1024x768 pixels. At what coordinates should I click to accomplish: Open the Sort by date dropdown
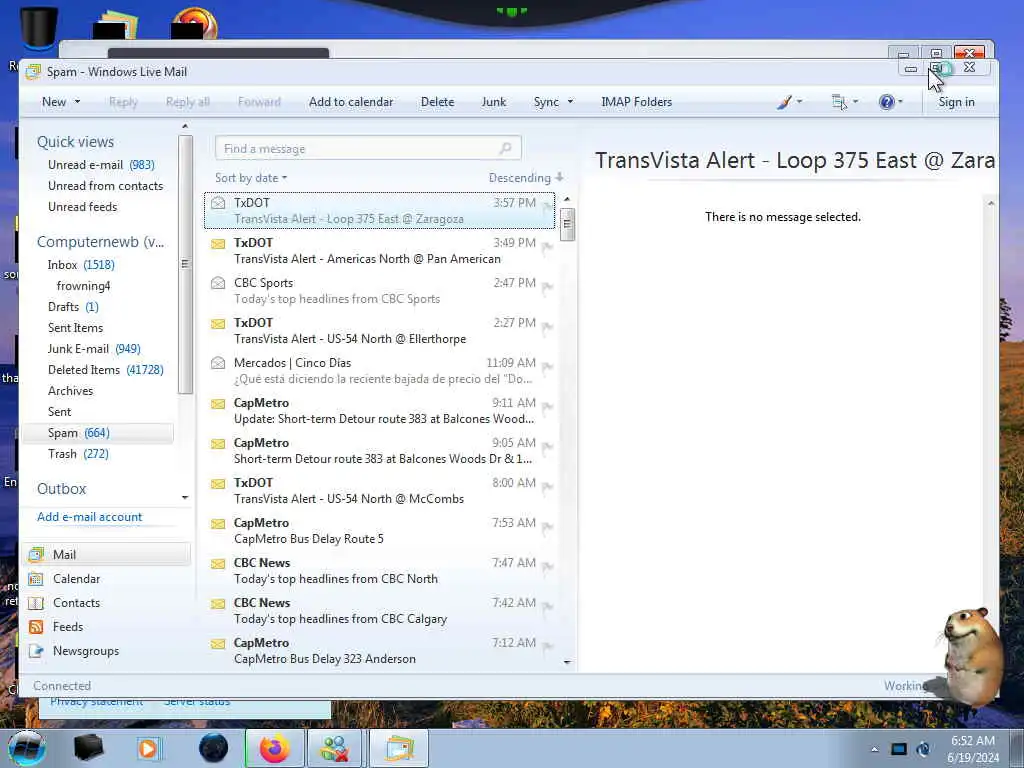point(251,178)
